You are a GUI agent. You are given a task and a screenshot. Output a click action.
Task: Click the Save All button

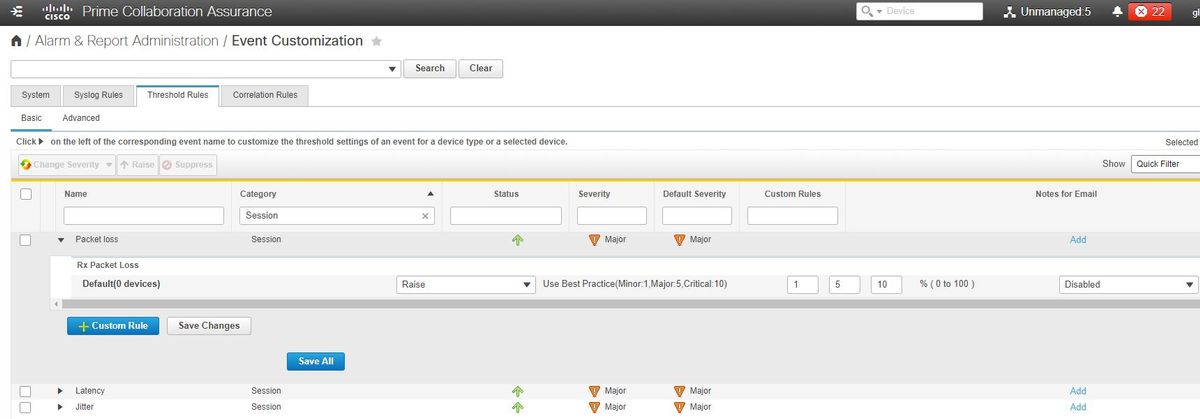point(316,361)
